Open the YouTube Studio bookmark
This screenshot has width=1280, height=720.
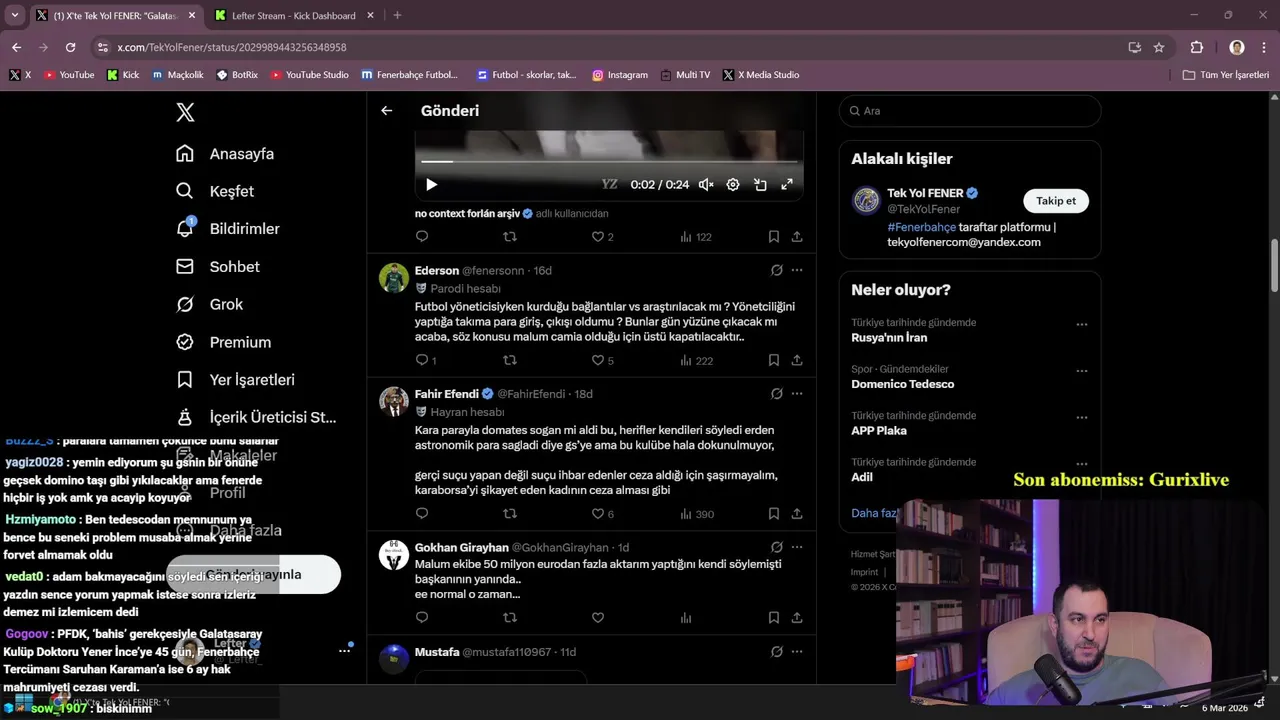point(310,75)
